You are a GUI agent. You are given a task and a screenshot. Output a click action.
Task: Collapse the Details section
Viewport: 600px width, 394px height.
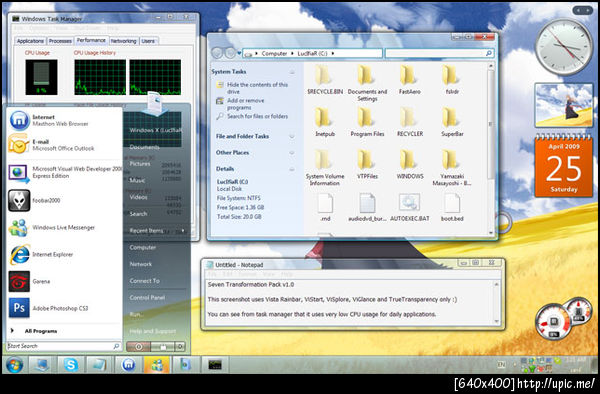[x=292, y=169]
